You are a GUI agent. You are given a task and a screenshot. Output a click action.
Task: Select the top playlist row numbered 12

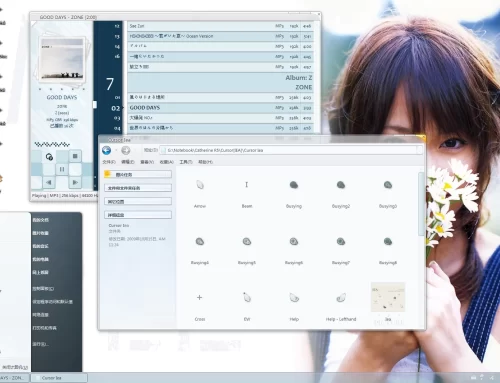[220, 26]
